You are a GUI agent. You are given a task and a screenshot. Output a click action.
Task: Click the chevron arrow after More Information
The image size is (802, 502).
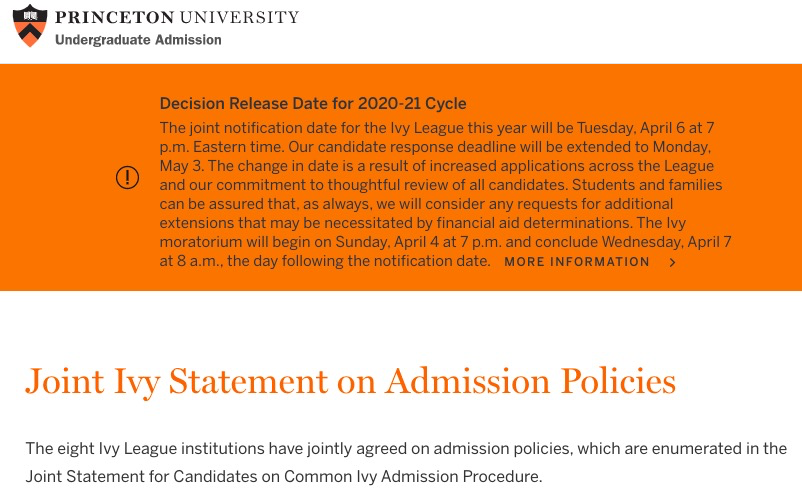[672, 263]
